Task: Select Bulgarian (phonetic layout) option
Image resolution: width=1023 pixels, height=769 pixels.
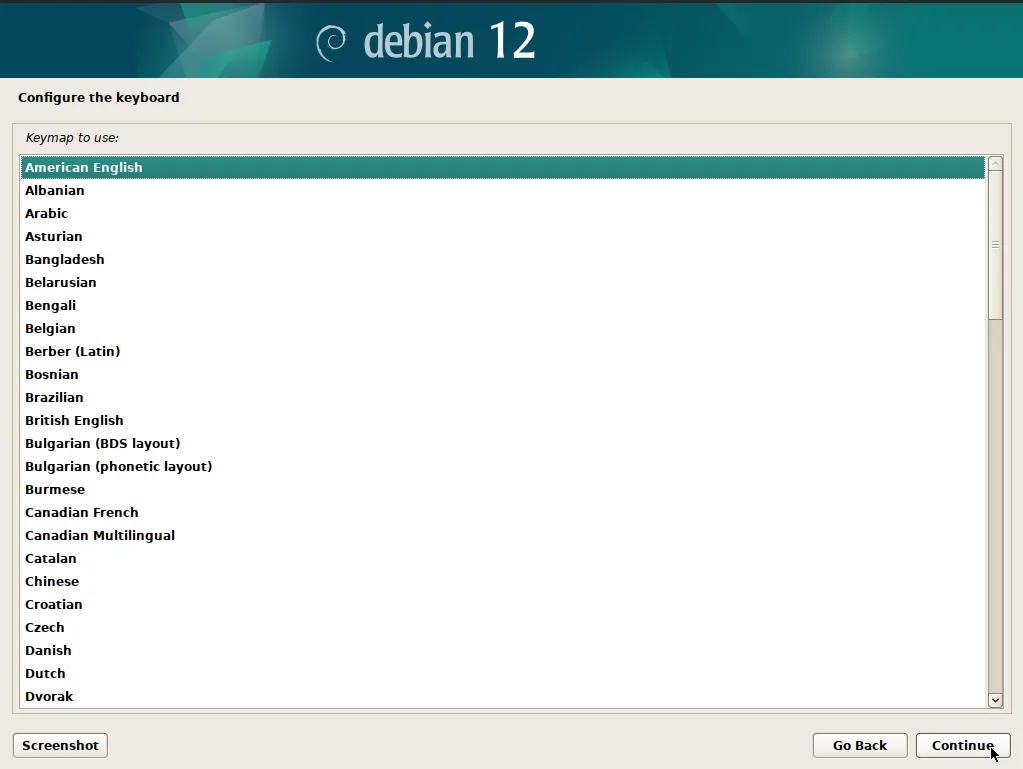Action: tap(118, 467)
